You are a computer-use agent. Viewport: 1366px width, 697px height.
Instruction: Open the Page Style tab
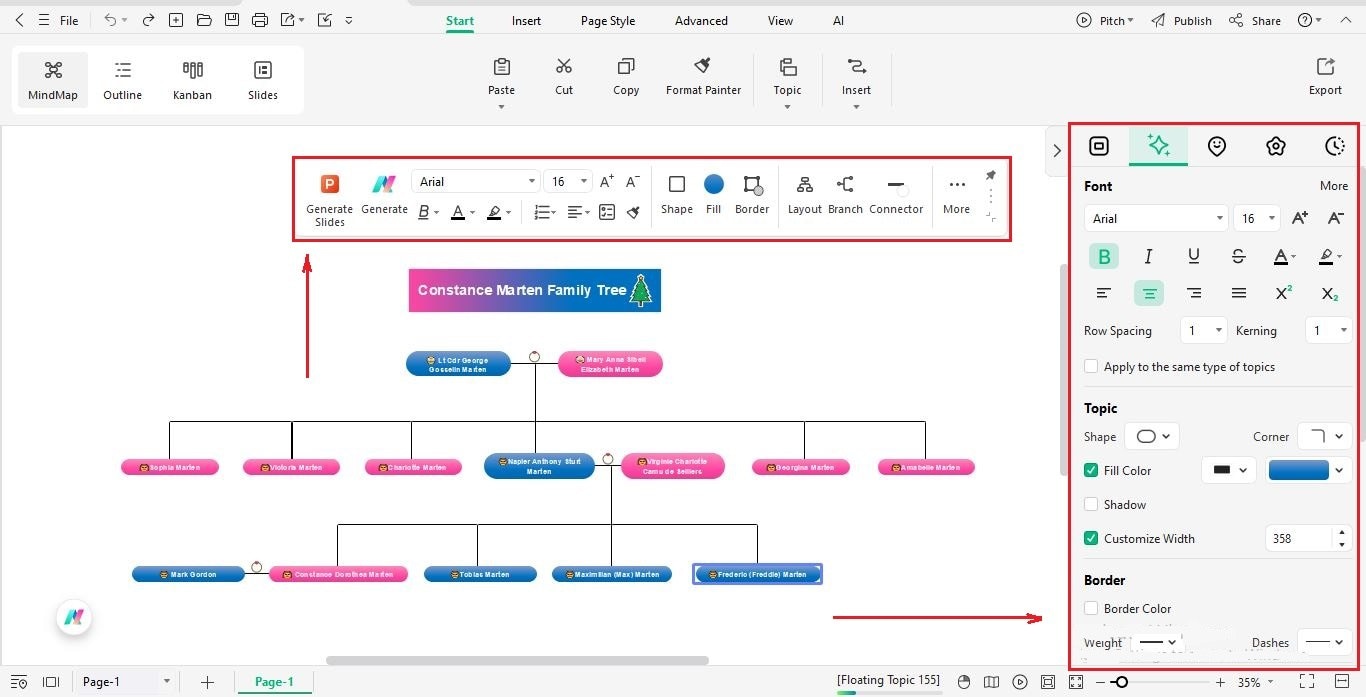coord(608,20)
